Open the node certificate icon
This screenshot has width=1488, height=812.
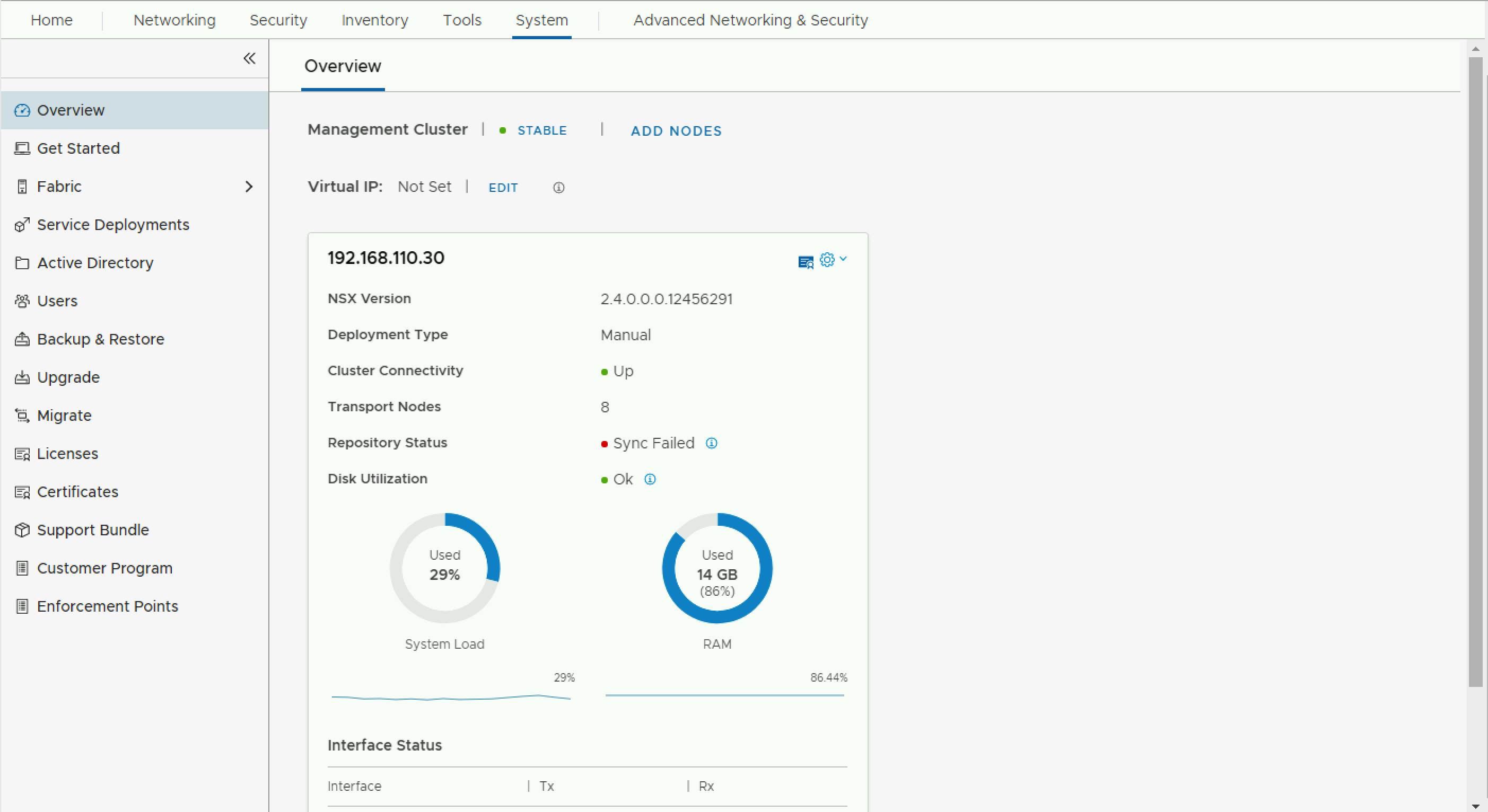coord(805,262)
